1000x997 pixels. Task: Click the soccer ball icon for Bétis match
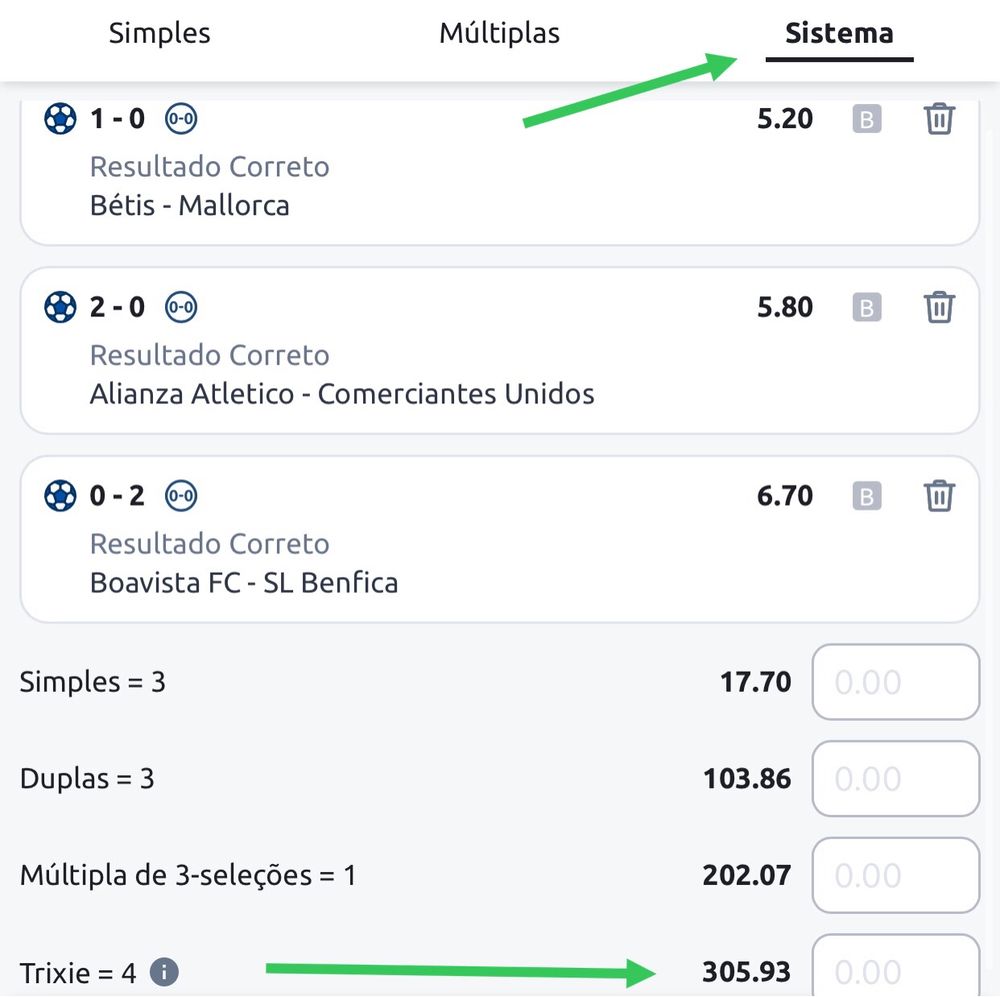pyautogui.click(x=60, y=120)
